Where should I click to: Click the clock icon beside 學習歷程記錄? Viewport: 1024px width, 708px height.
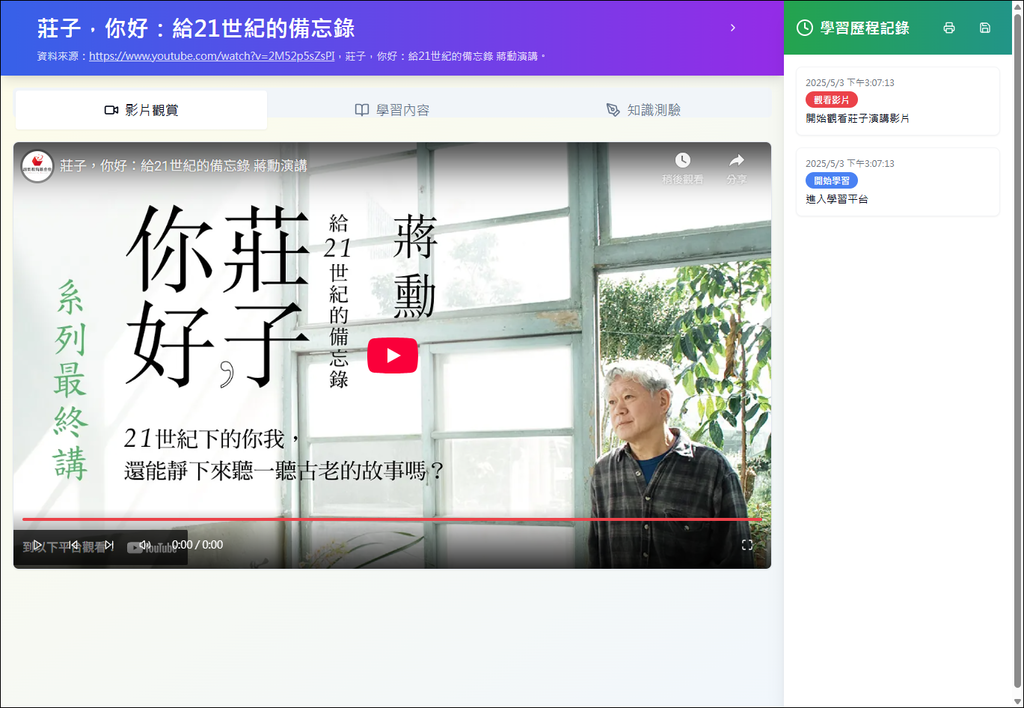(805, 27)
